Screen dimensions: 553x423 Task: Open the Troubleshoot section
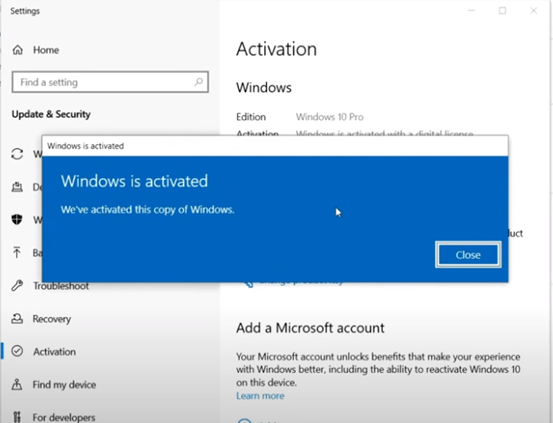(x=61, y=286)
